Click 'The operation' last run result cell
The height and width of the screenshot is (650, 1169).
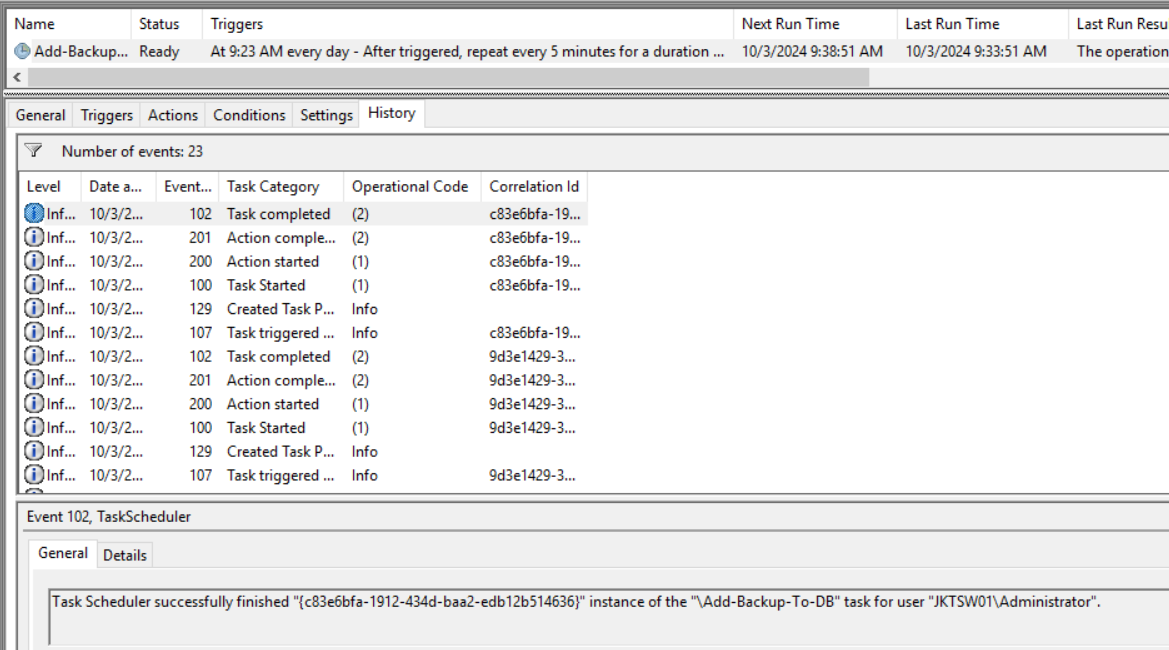[x=1122, y=51]
